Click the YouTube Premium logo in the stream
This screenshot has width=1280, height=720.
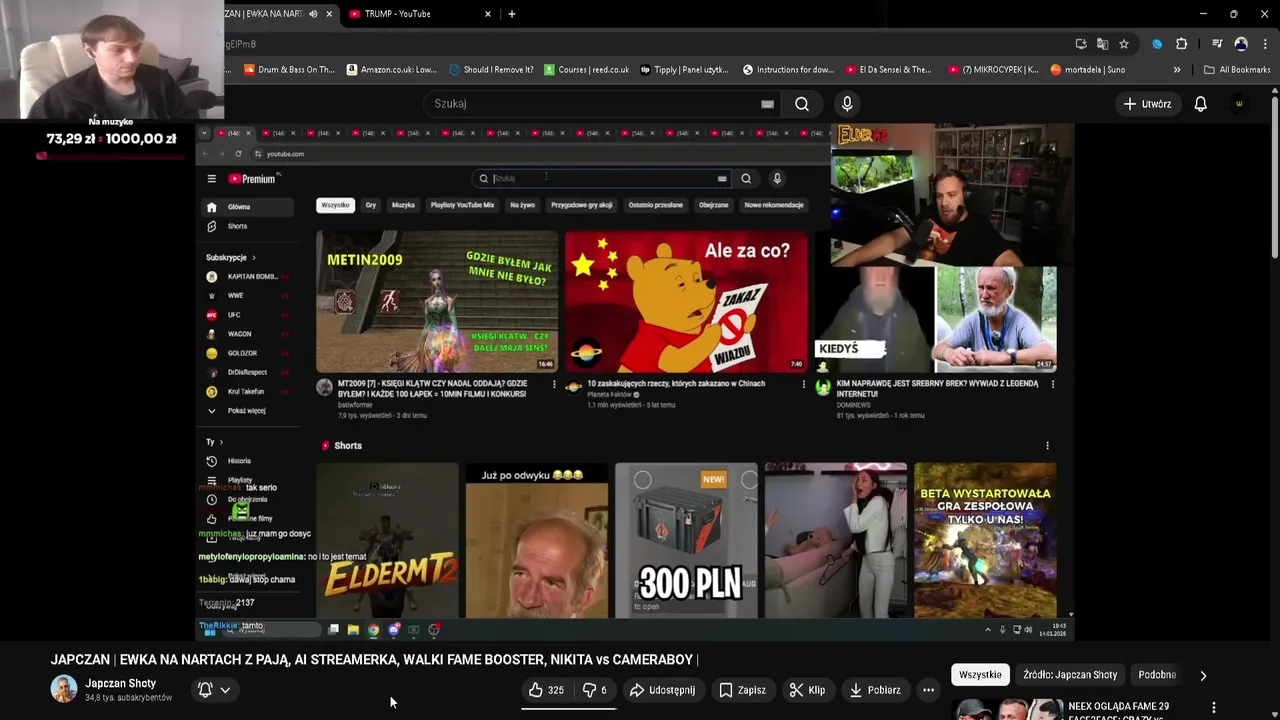click(253, 179)
